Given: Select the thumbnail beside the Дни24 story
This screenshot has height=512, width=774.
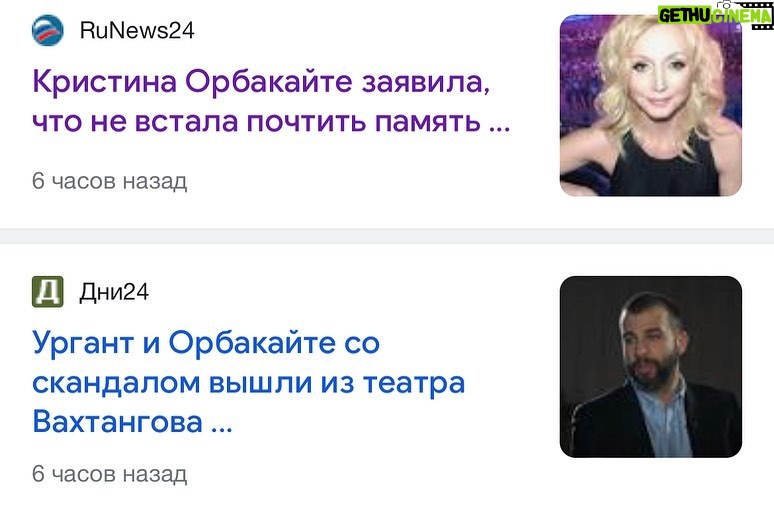Looking at the screenshot, I should coord(651,367).
